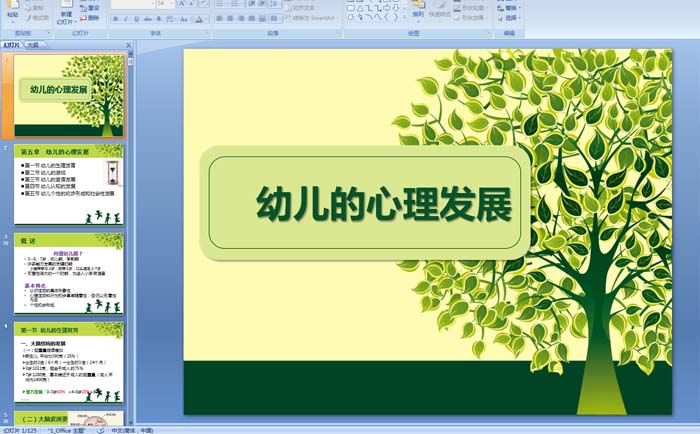Switch to the Slides (幻灯片) pane tab
The width and height of the screenshot is (700, 434).
[x=12, y=45]
